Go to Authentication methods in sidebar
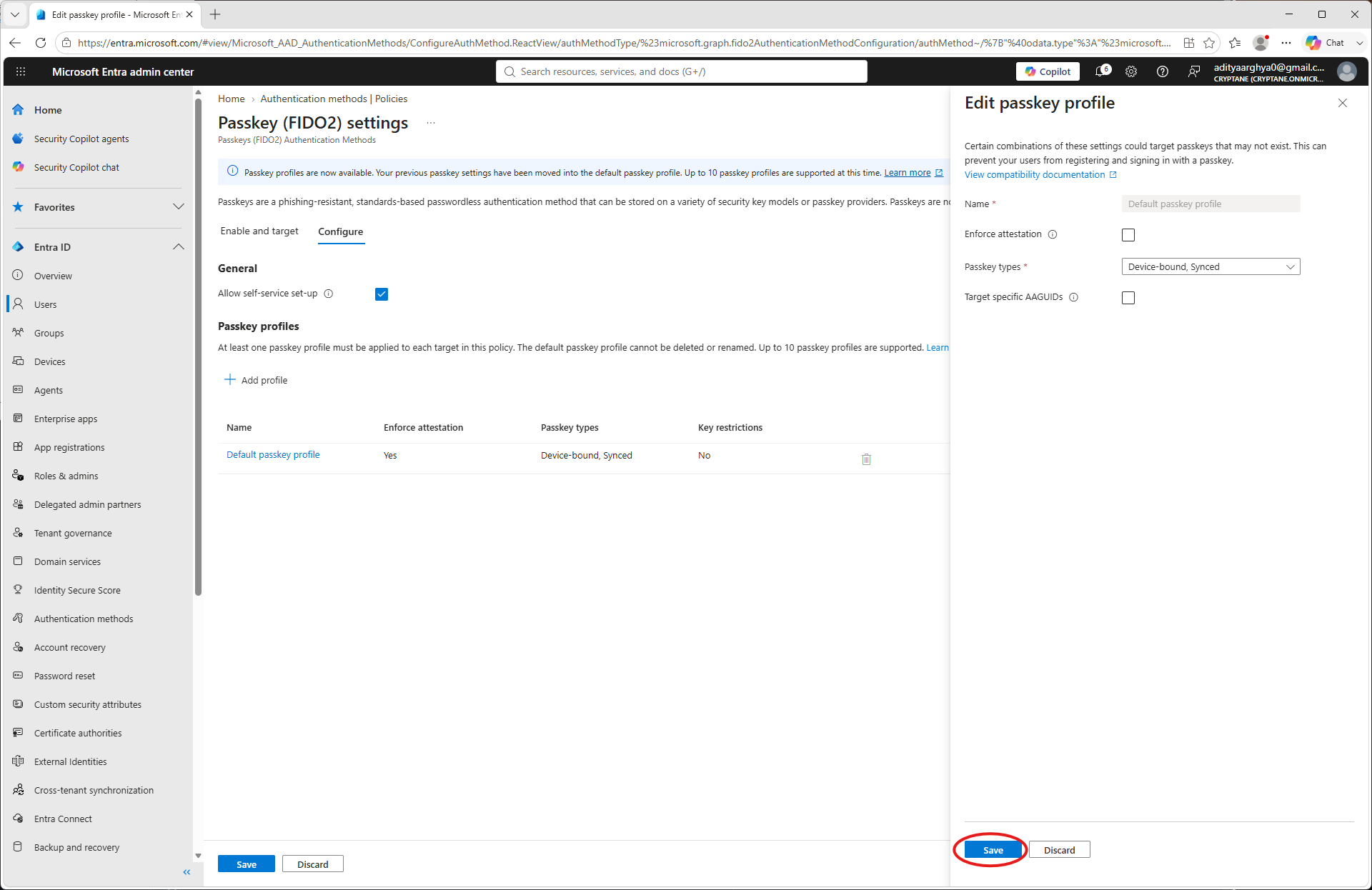 point(84,619)
